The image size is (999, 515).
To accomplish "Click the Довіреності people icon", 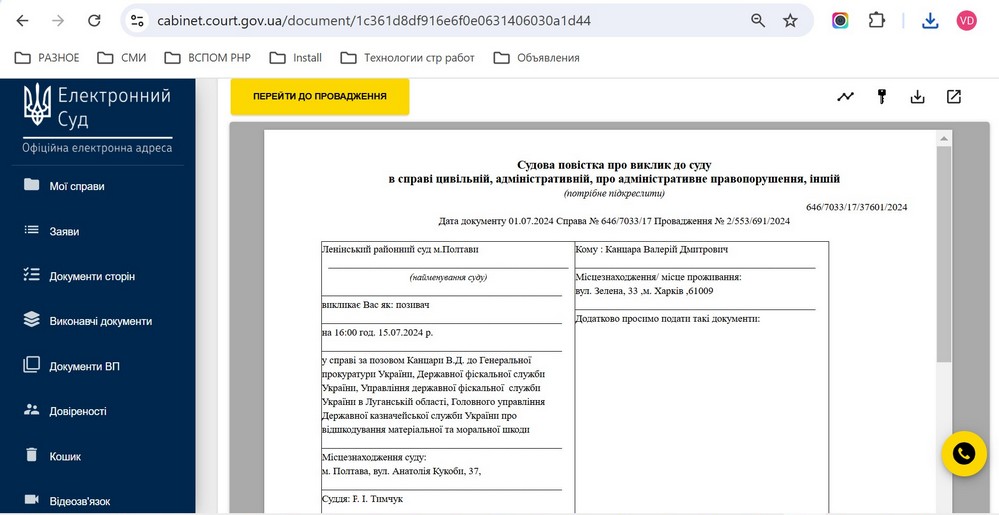I will pos(31,409).
